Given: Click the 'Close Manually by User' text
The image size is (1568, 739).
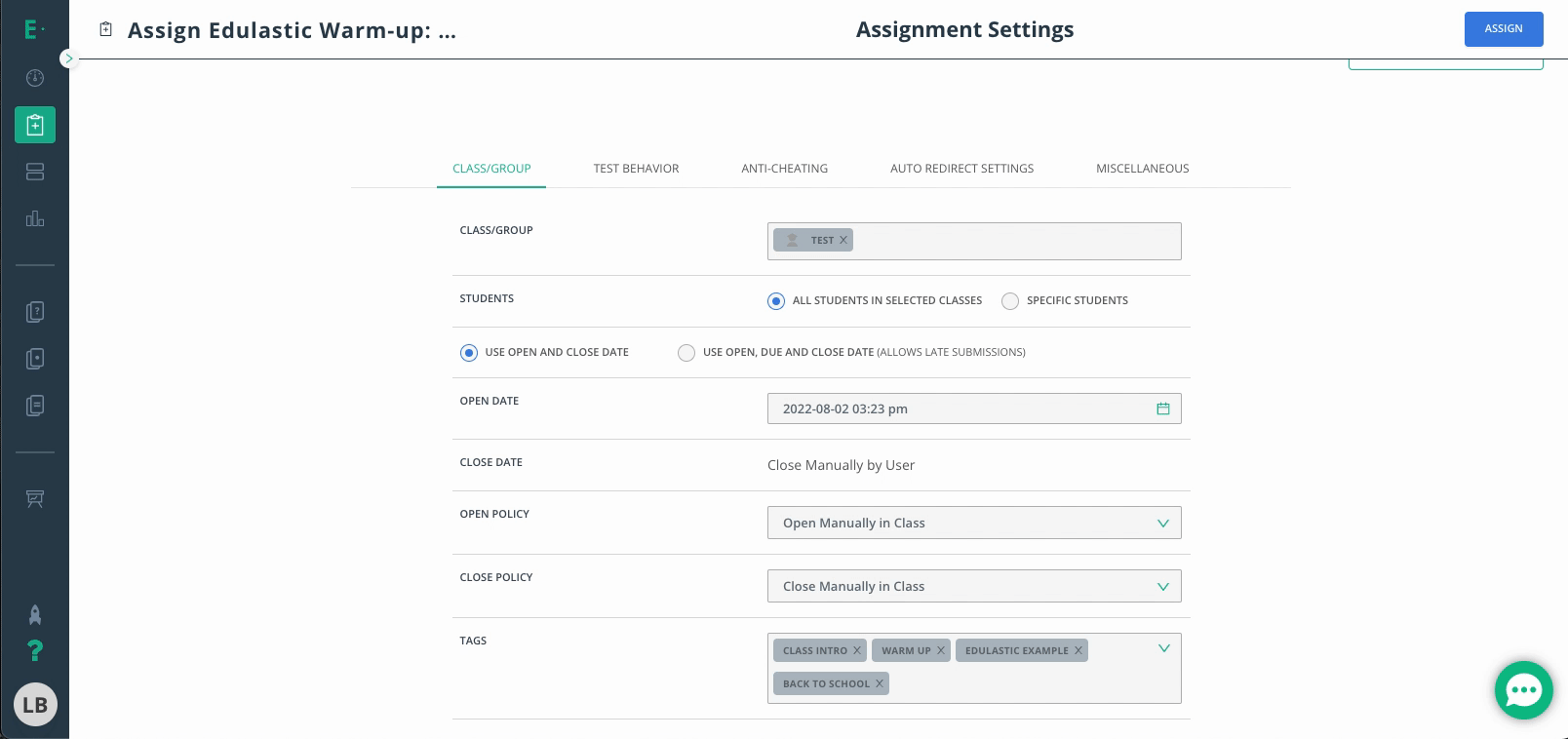Looking at the screenshot, I should 841,465.
